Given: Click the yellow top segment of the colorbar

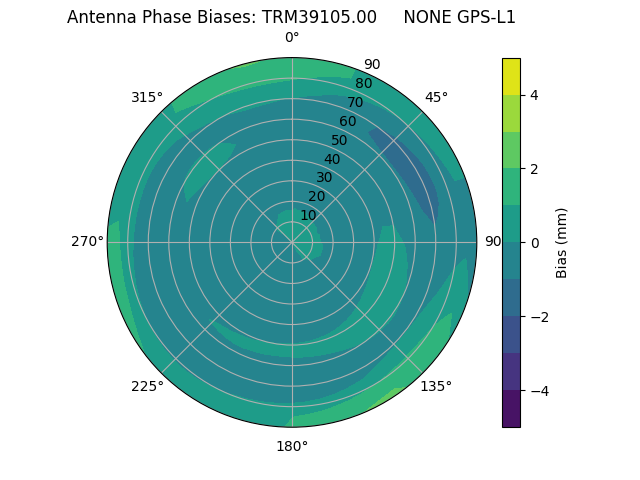Looking at the screenshot, I should (511, 77).
